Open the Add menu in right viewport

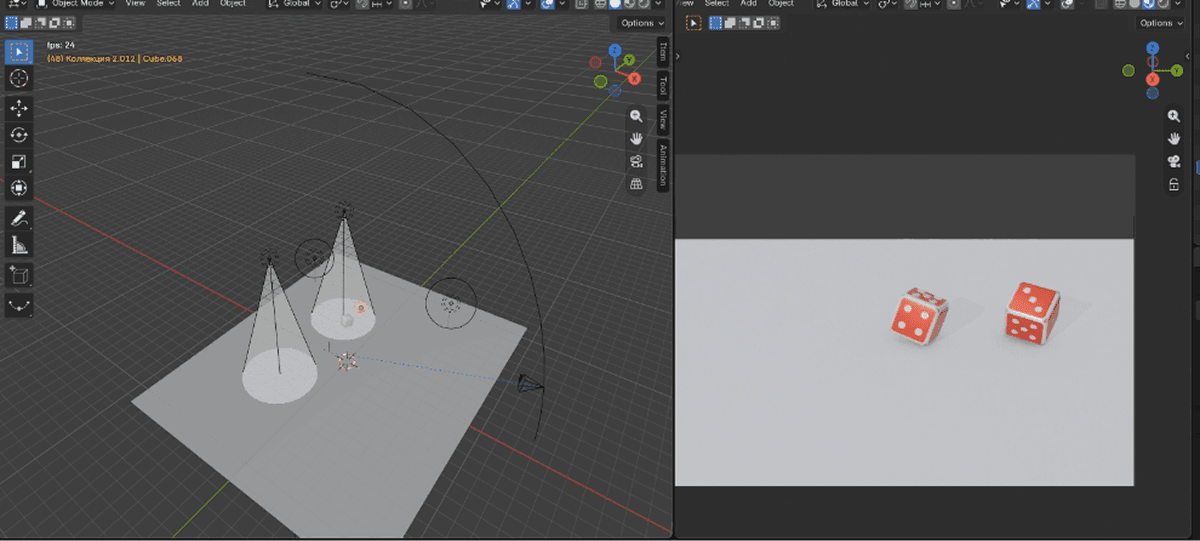pos(749,4)
